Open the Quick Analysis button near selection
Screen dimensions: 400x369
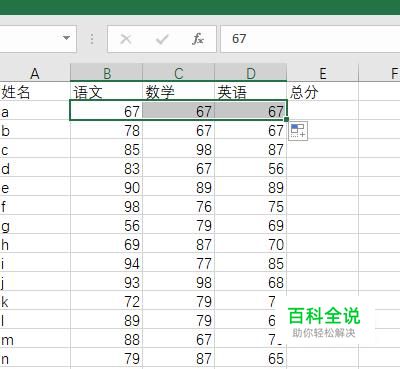(298, 131)
